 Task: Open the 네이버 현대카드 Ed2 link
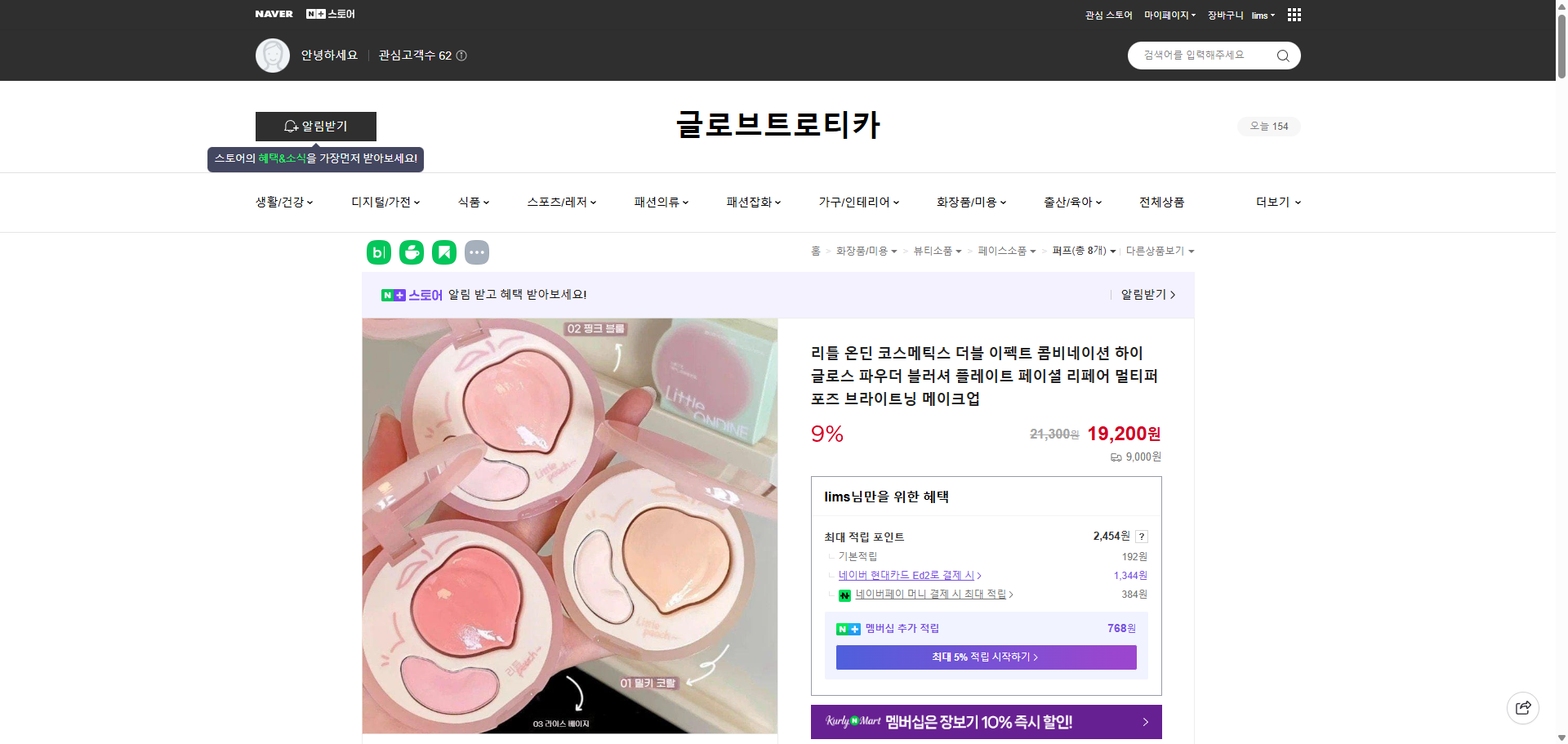[x=907, y=575]
